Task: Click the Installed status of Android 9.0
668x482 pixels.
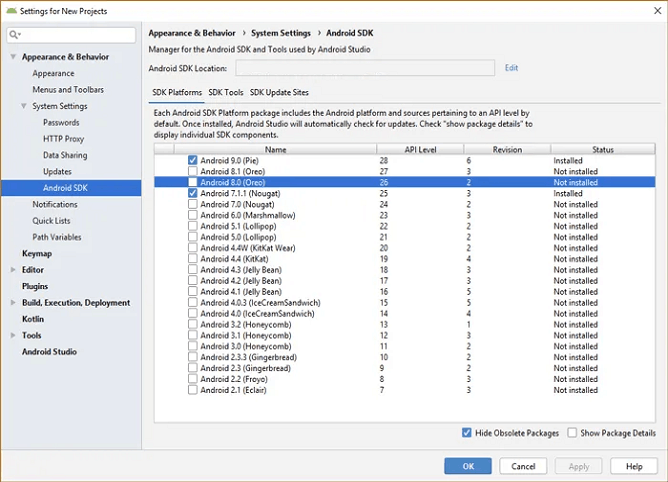Action: pos(568,161)
